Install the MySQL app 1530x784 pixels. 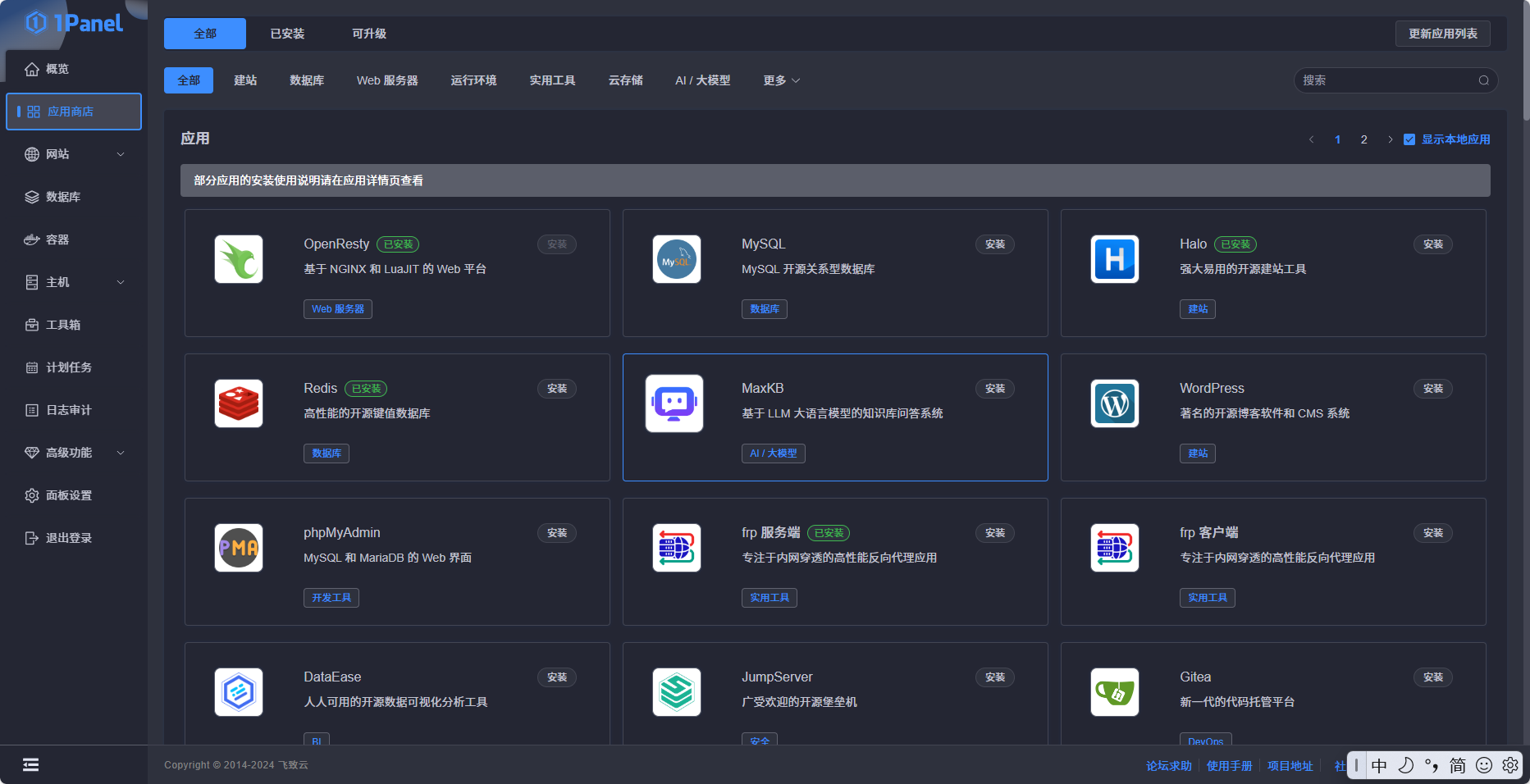(994, 244)
